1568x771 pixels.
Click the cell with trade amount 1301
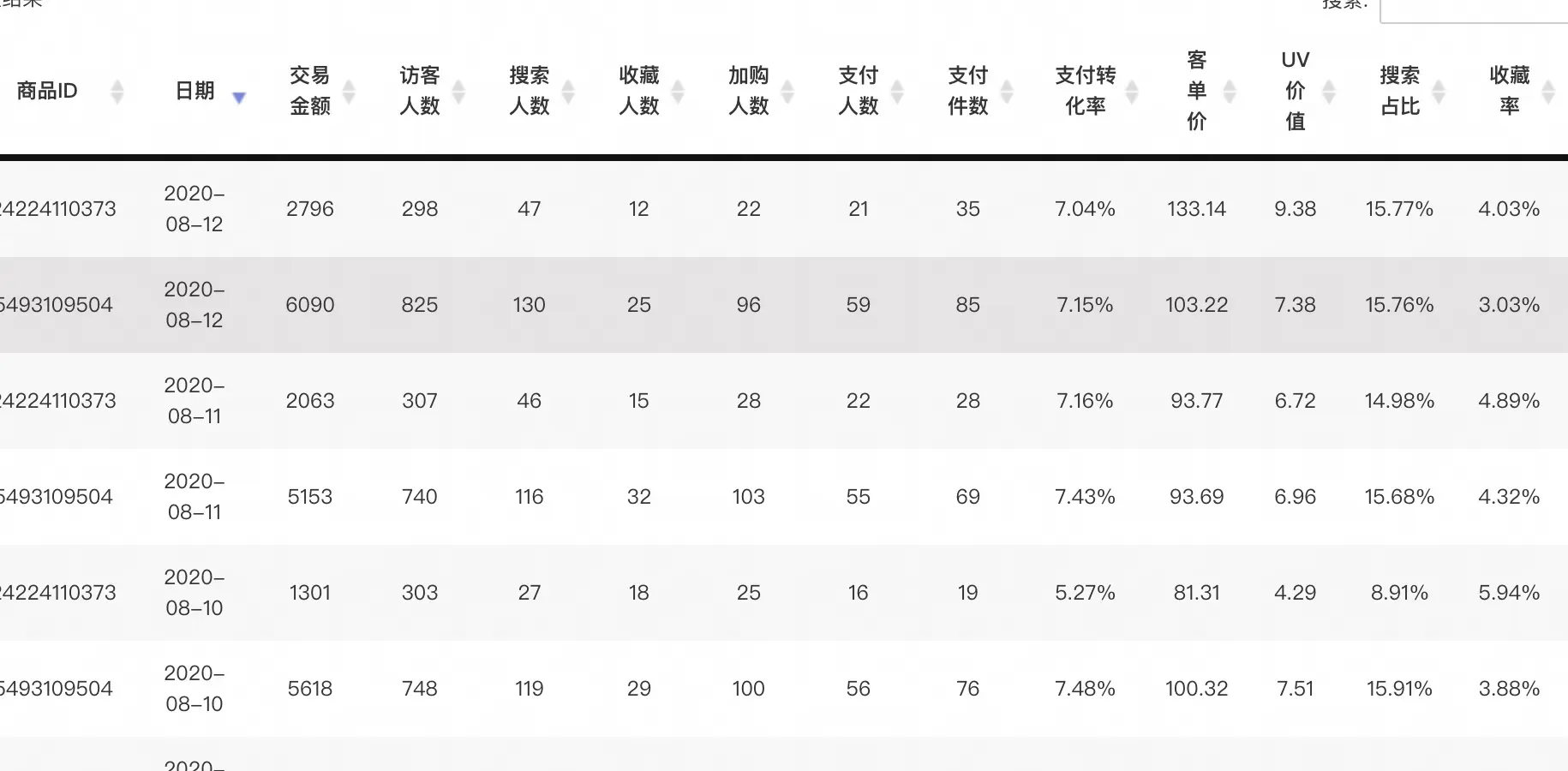pos(310,593)
